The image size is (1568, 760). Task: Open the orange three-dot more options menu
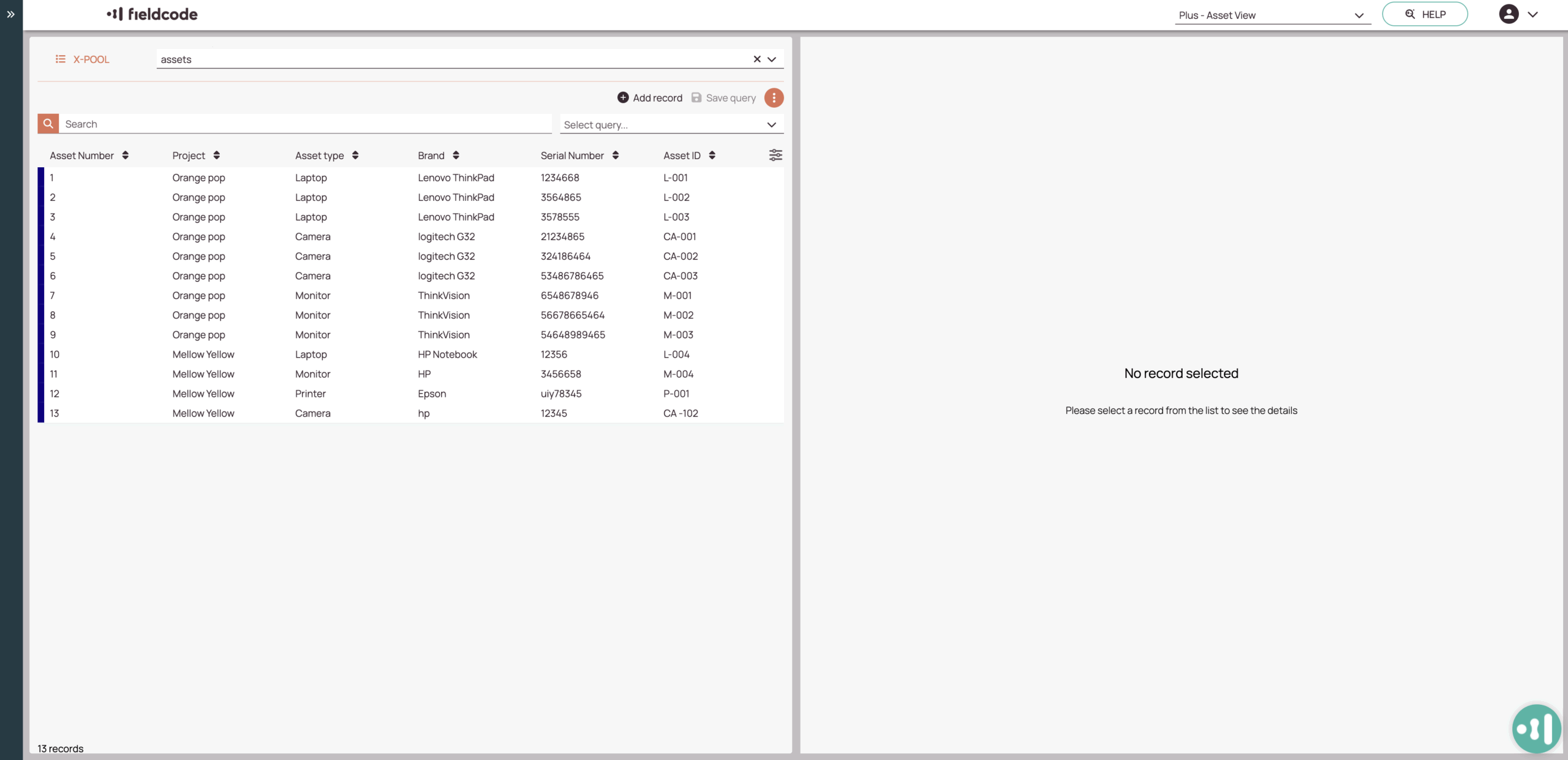[x=774, y=98]
